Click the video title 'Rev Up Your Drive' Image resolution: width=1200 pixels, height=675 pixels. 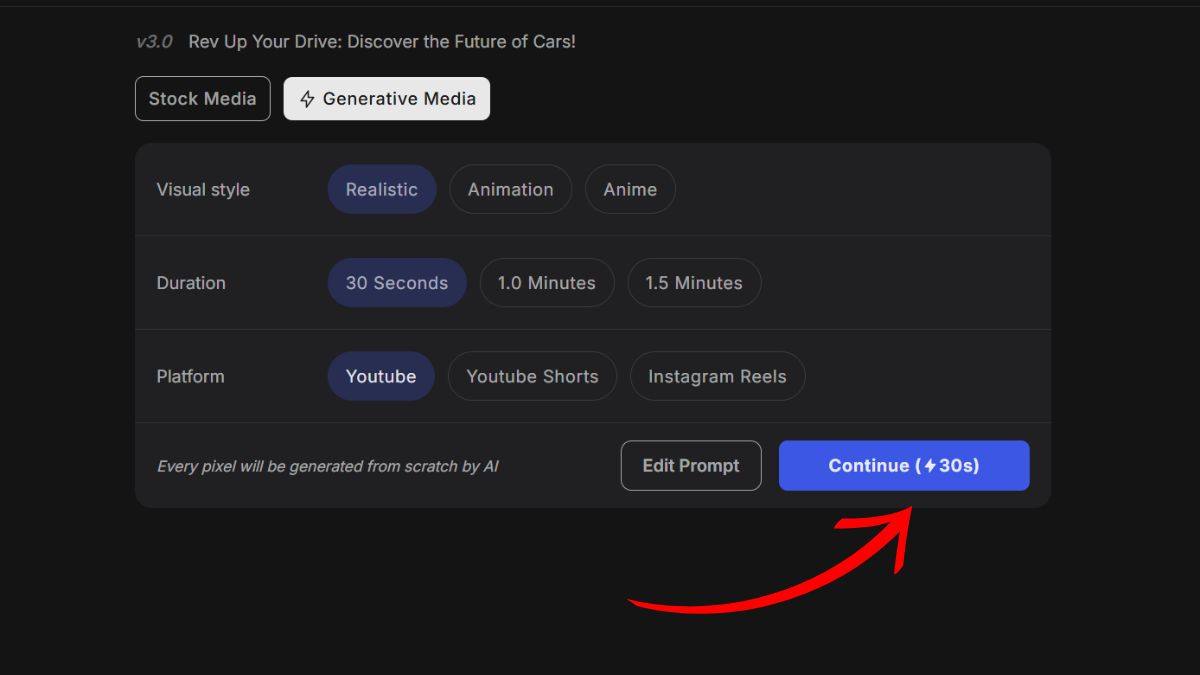click(382, 42)
